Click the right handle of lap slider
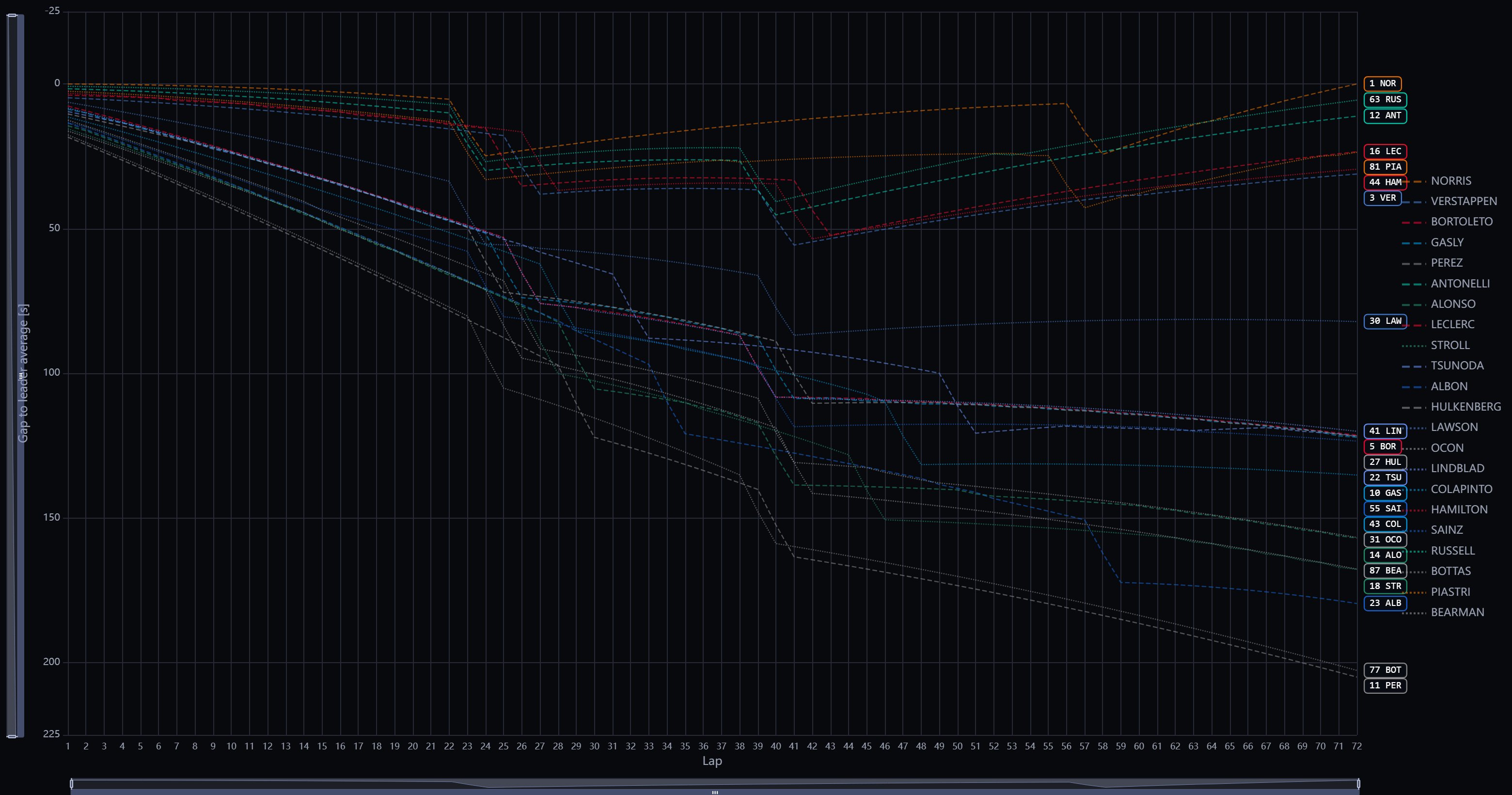1512x795 pixels. pyautogui.click(x=1358, y=784)
